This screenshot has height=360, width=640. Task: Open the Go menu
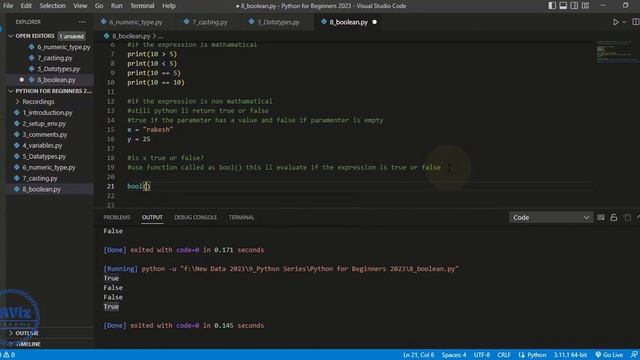point(99,6)
